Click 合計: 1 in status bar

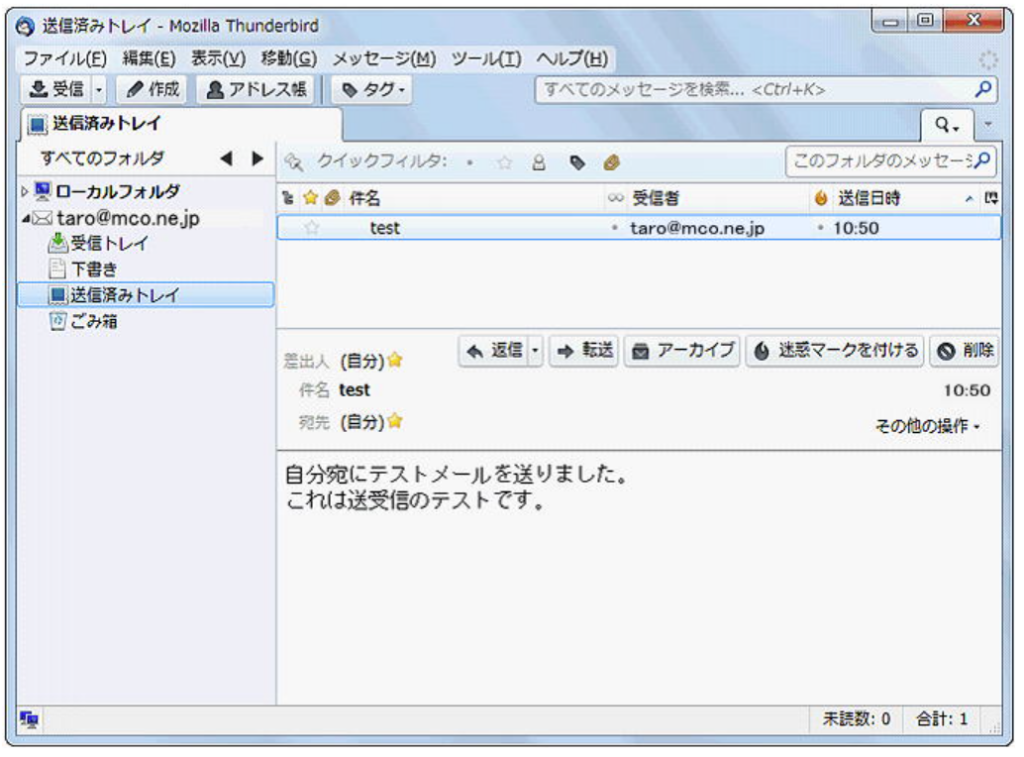coord(942,719)
